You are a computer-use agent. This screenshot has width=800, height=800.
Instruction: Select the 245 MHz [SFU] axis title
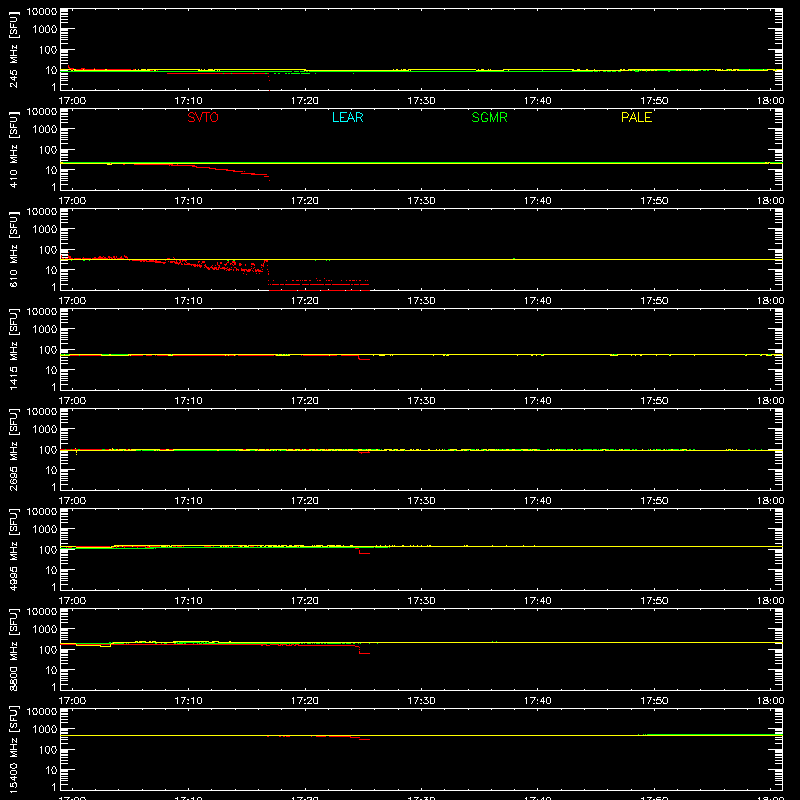click(x=13, y=49)
